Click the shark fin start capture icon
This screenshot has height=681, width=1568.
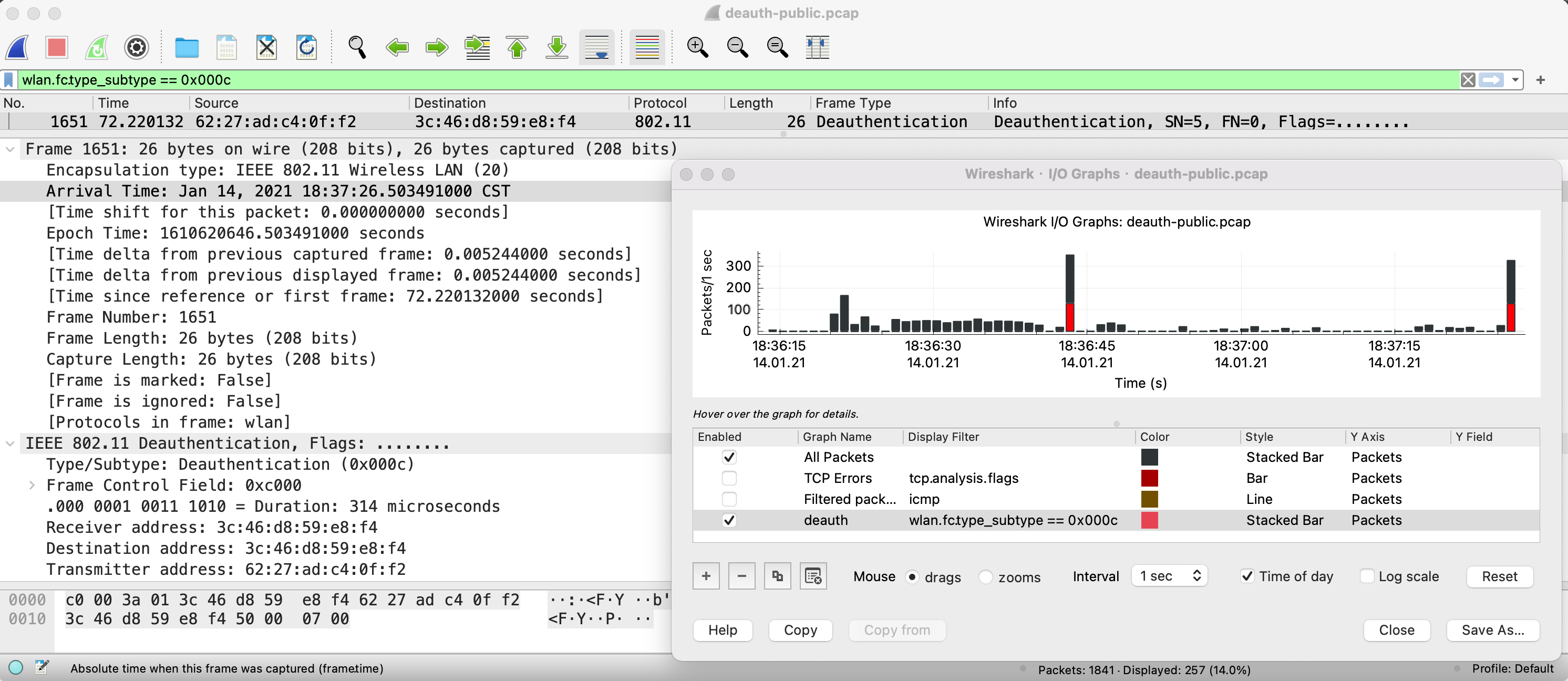point(18,47)
